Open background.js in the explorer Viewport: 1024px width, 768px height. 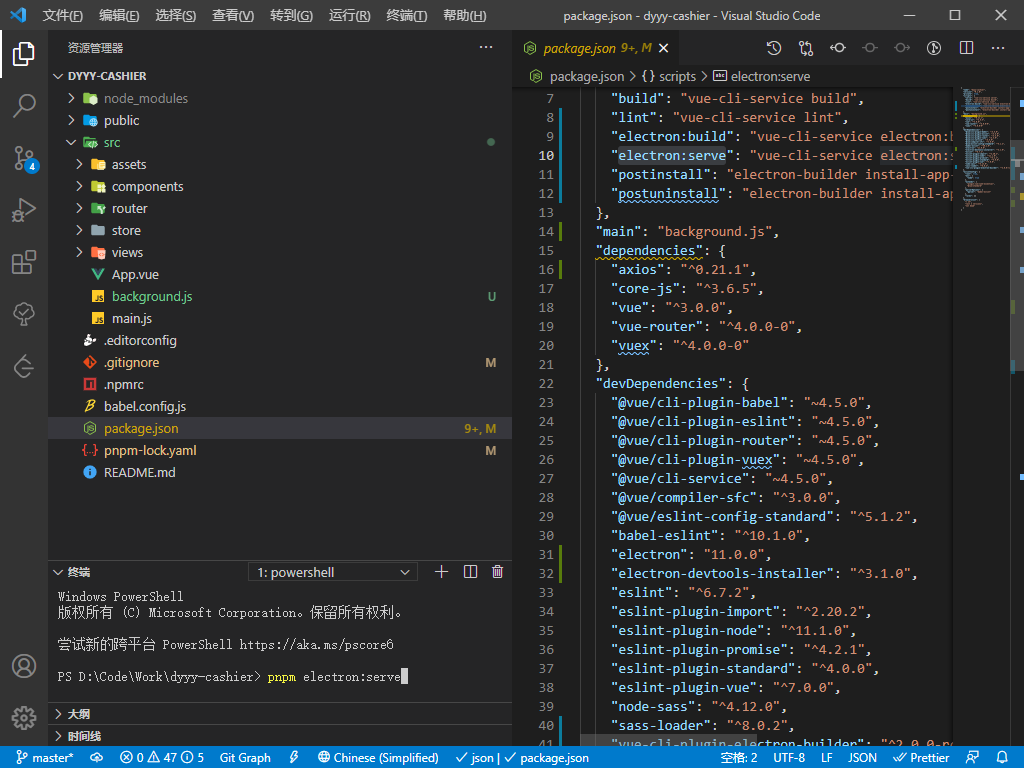pyautogui.click(x=152, y=296)
